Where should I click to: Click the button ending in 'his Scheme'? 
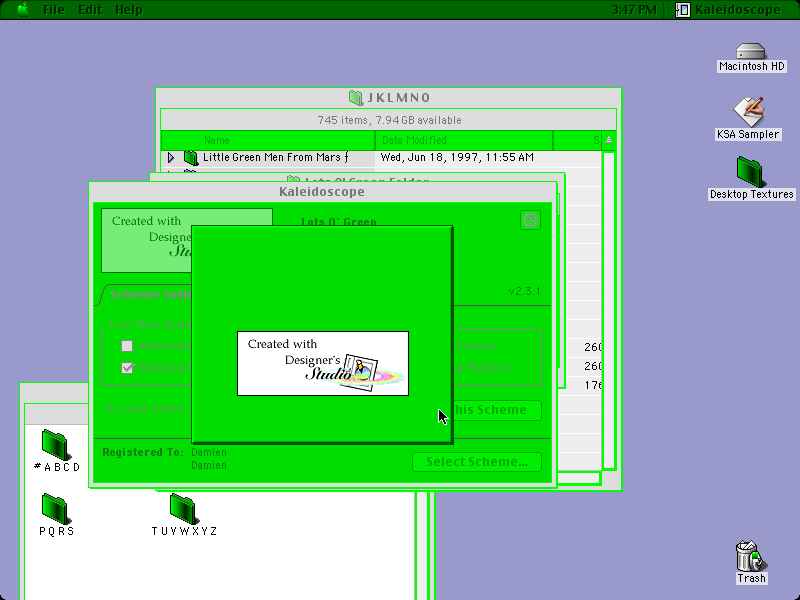pyautogui.click(x=496, y=410)
